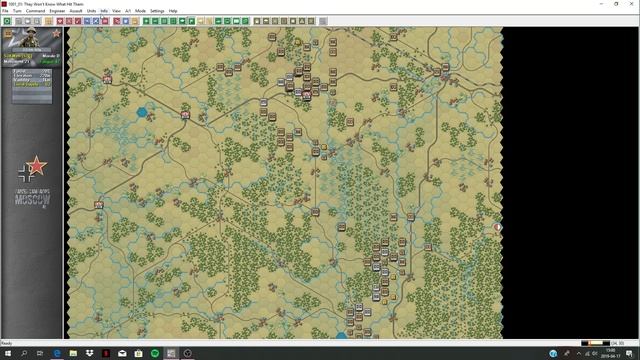Open File Explorer from taskbar
640x360 pixels.
tap(73, 353)
